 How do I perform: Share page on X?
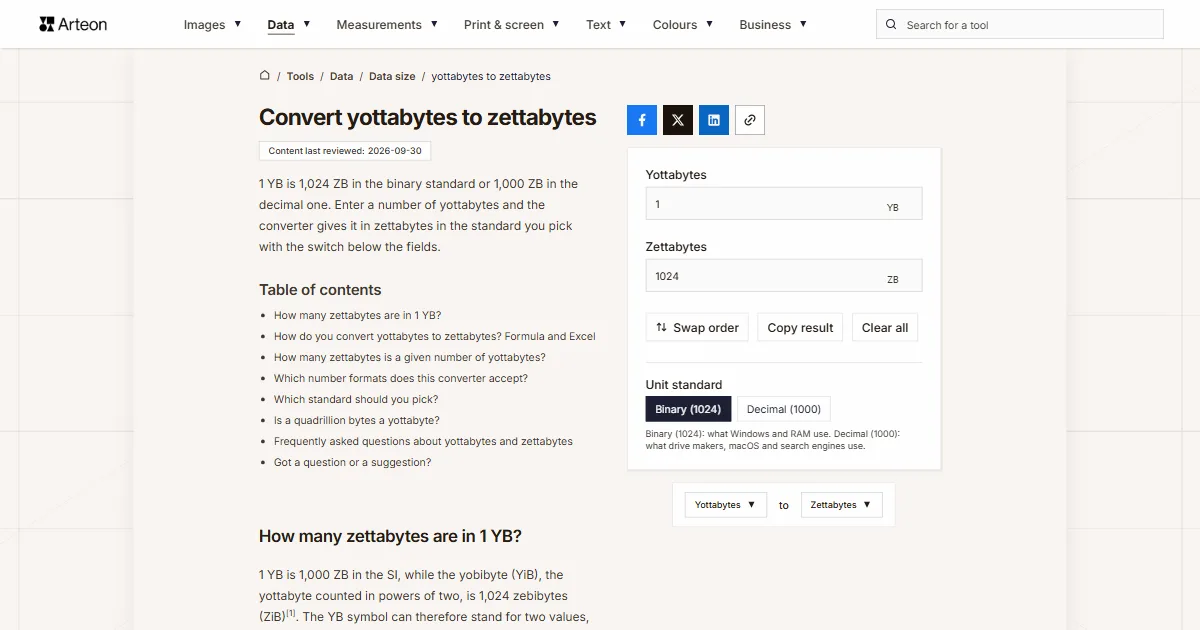pos(678,120)
